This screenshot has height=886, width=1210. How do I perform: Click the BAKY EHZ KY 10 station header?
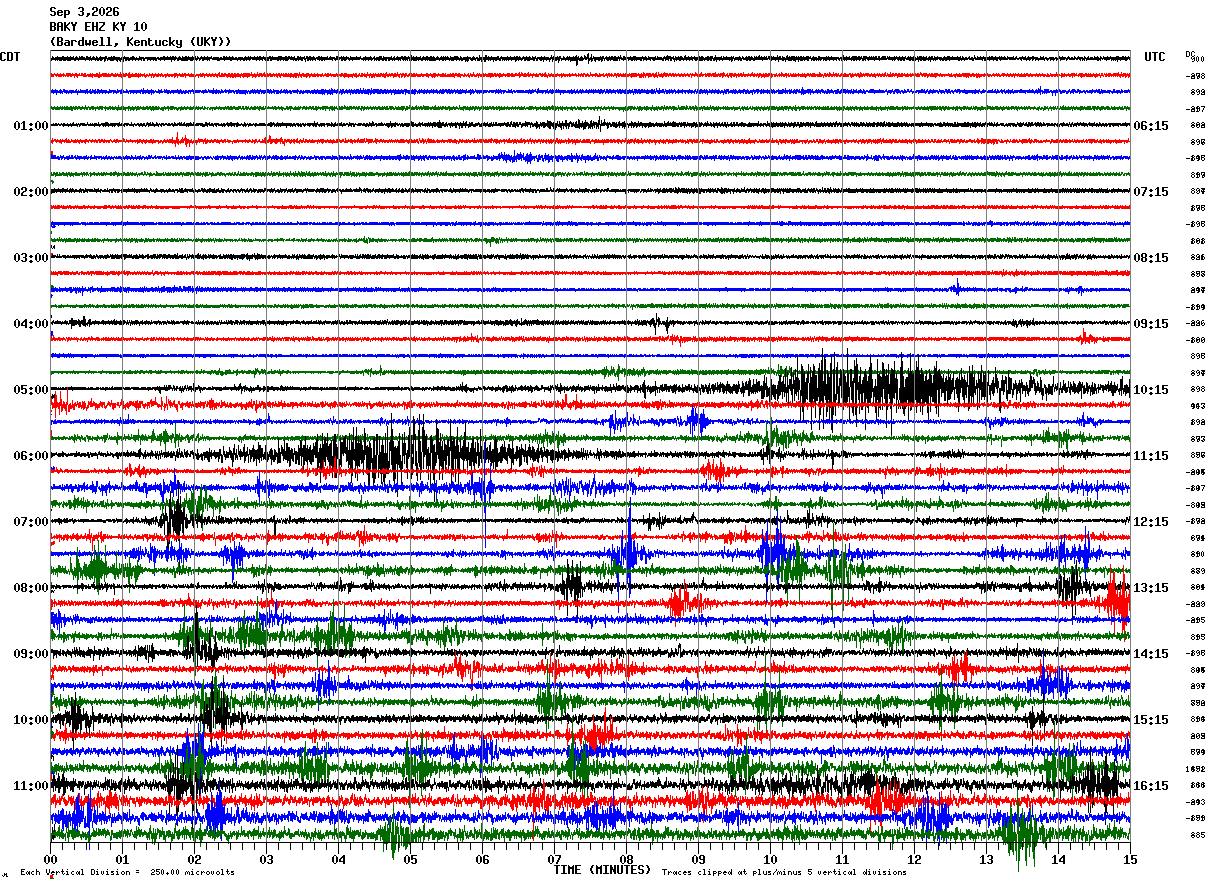coord(98,27)
